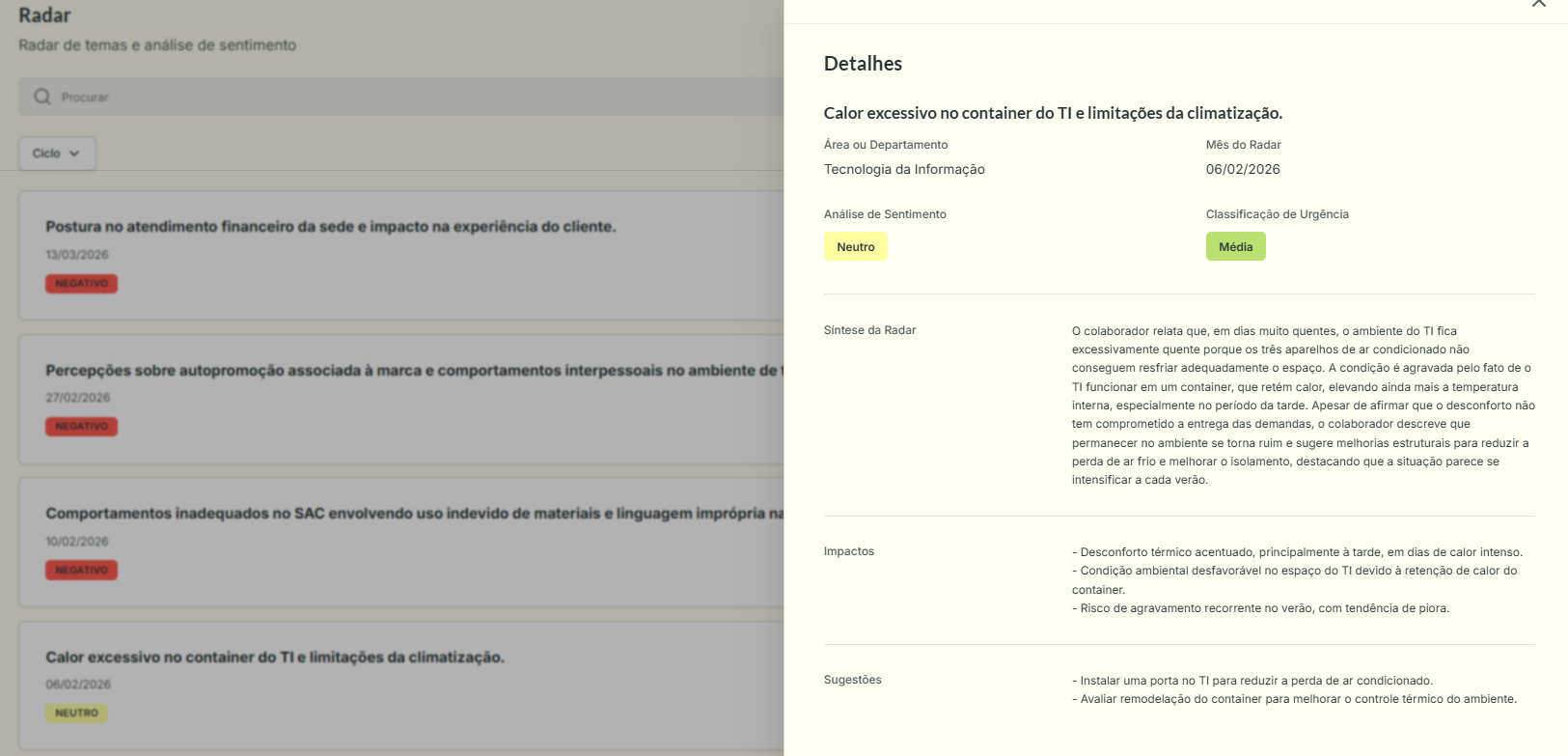Image resolution: width=1568 pixels, height=756 pixels.
Task: Click the Mês do Radar label
Action: tap(1243, 145)
